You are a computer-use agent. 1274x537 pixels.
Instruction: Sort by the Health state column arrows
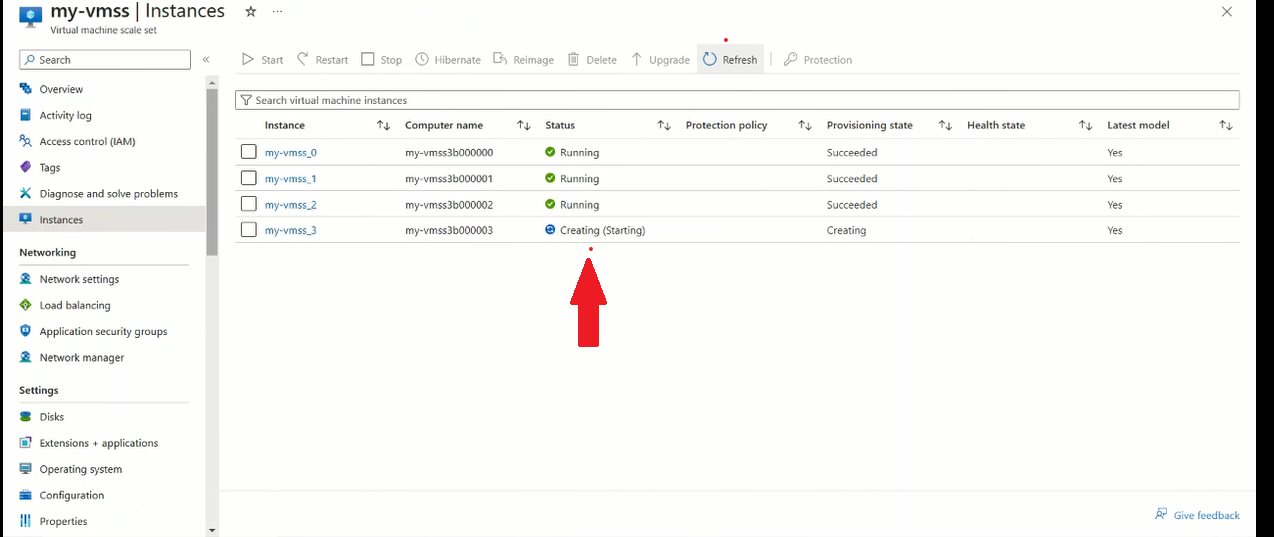point(1085,125)
